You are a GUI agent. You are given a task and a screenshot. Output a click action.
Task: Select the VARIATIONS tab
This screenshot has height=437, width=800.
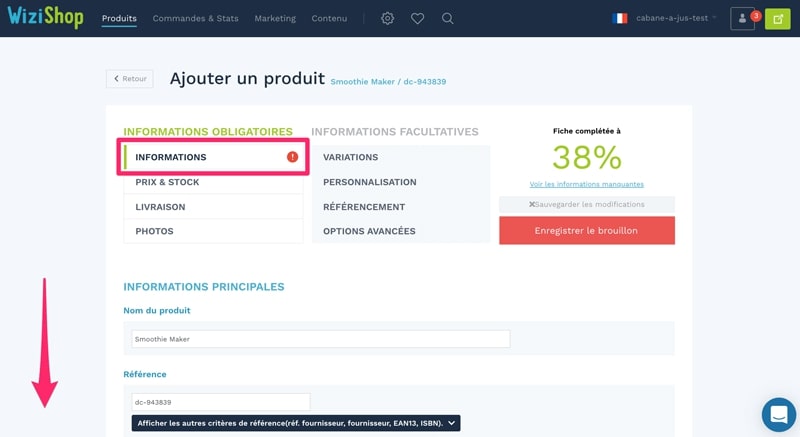[401, 157]
